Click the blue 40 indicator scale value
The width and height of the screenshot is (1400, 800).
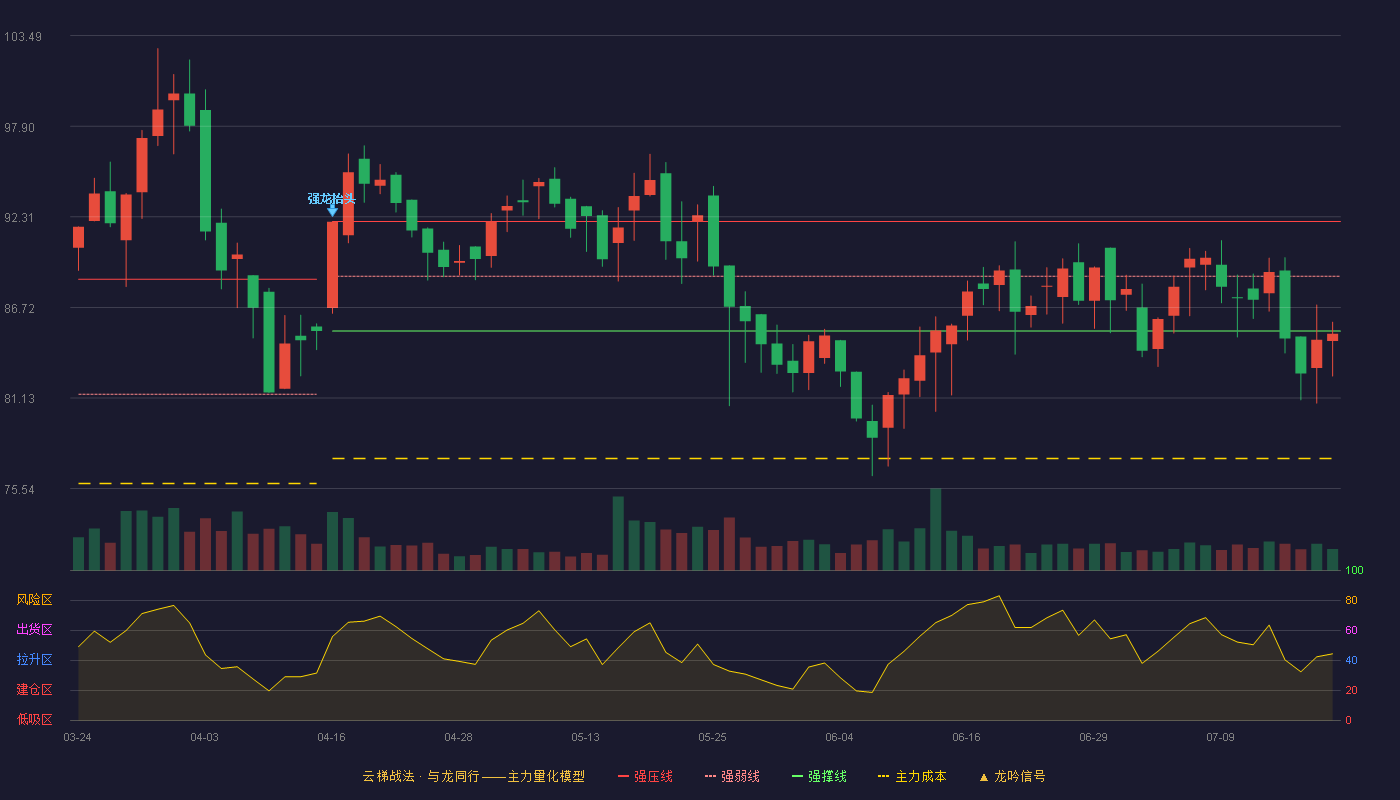(1351, 660)
